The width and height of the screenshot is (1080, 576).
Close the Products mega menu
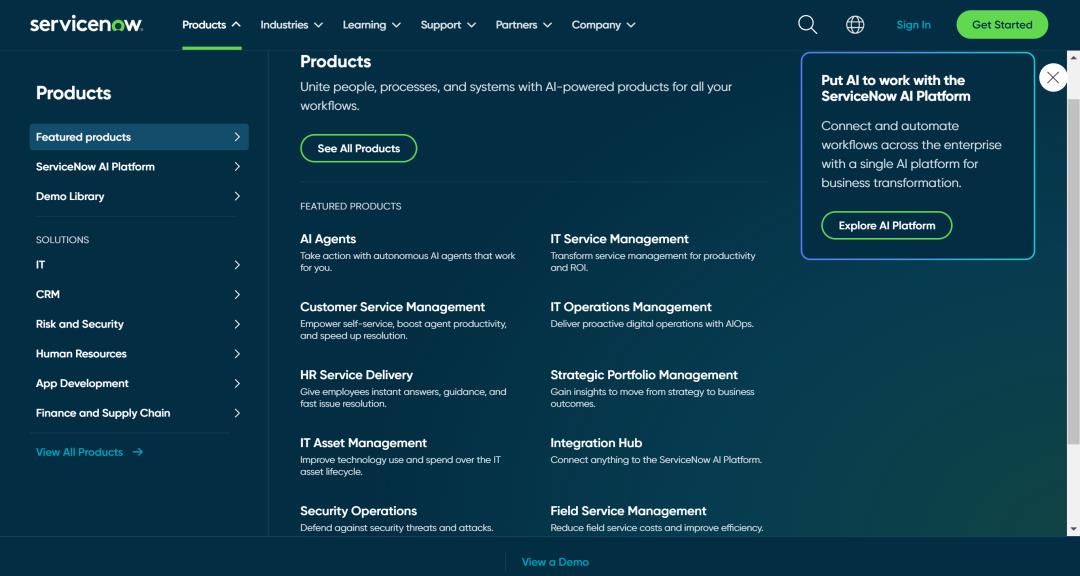(x=1053, y=77)
